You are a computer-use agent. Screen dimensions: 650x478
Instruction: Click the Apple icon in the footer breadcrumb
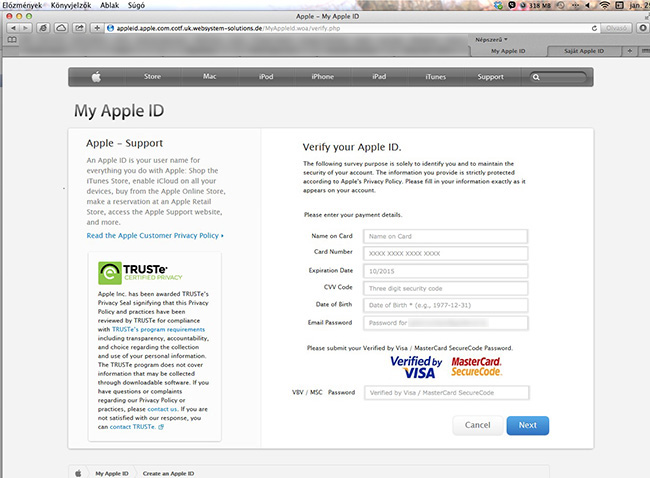click(78, 473)
